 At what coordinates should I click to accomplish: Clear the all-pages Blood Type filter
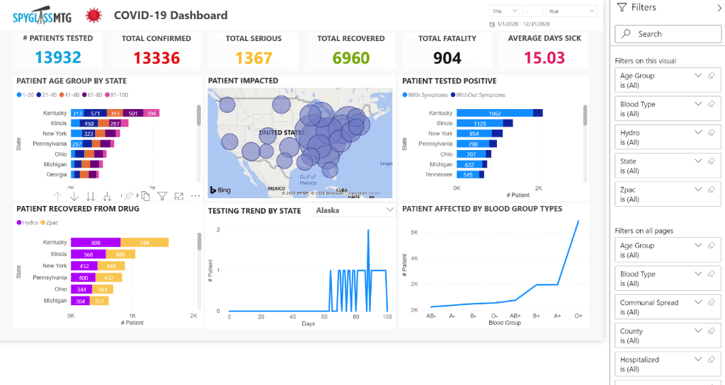[x=712, y=274]
